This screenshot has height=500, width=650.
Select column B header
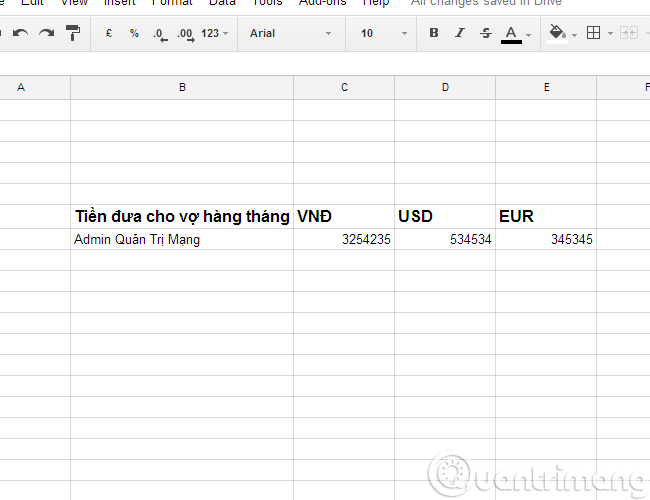[182, 87]
